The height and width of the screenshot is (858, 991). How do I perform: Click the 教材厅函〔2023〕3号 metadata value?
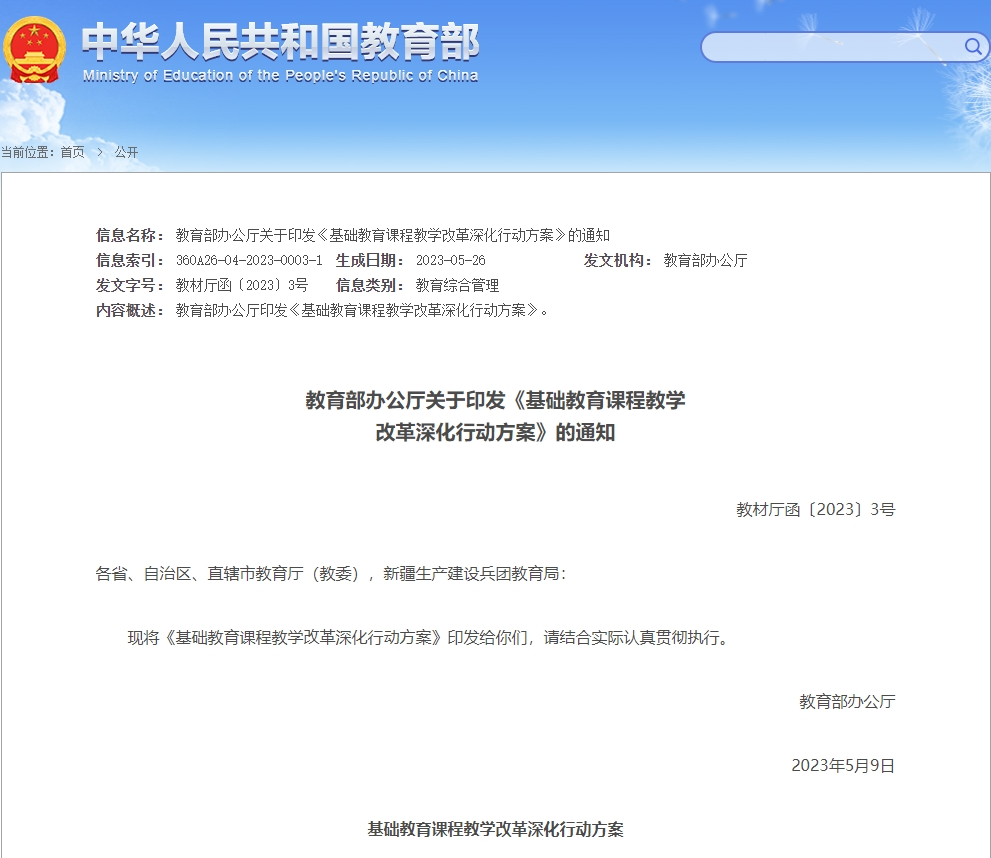pyautogui.click(x=242, y=286)
